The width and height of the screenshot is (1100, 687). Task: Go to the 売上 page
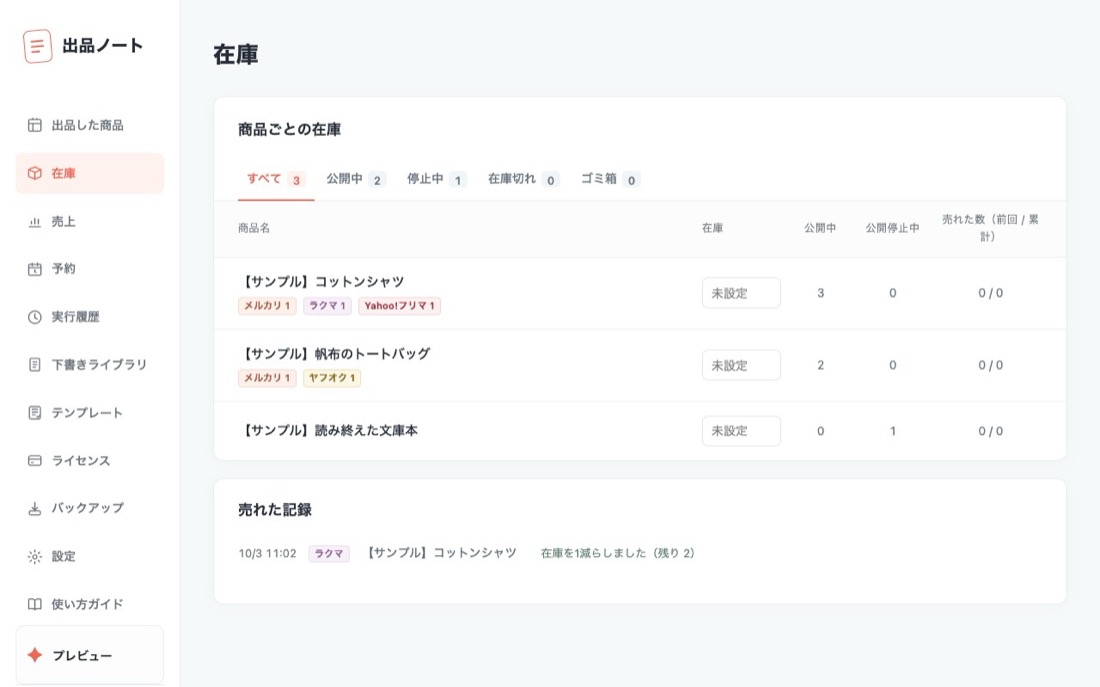click(90, 222)
